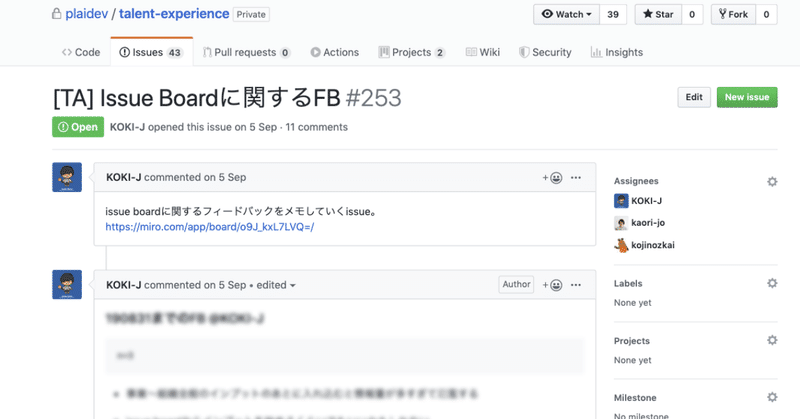Click the issue number #253 in the title

373,98
